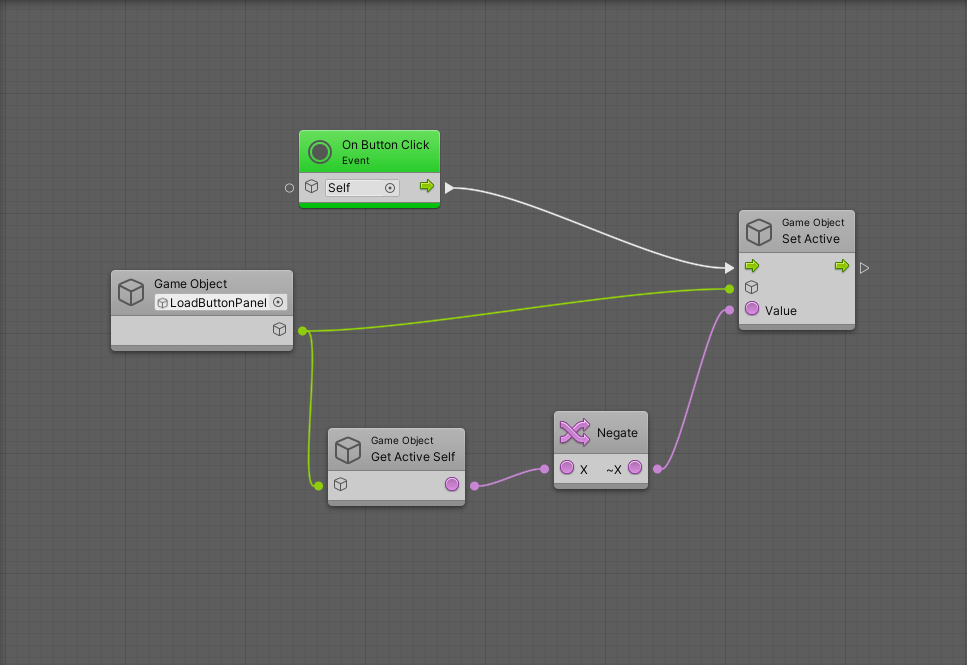Click Set Active's green control output arrow

842,266
